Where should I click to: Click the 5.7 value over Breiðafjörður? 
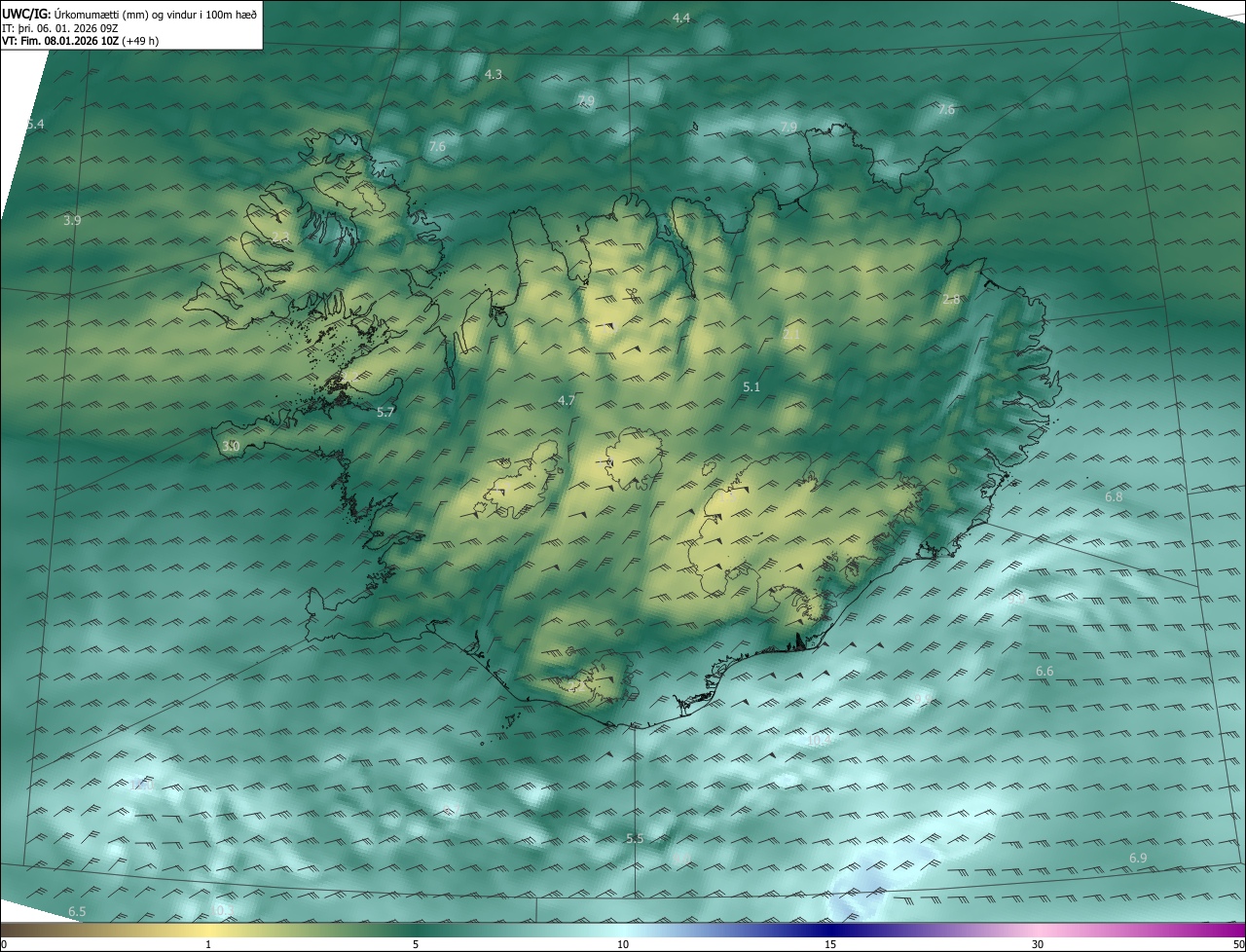coord(385,413)
